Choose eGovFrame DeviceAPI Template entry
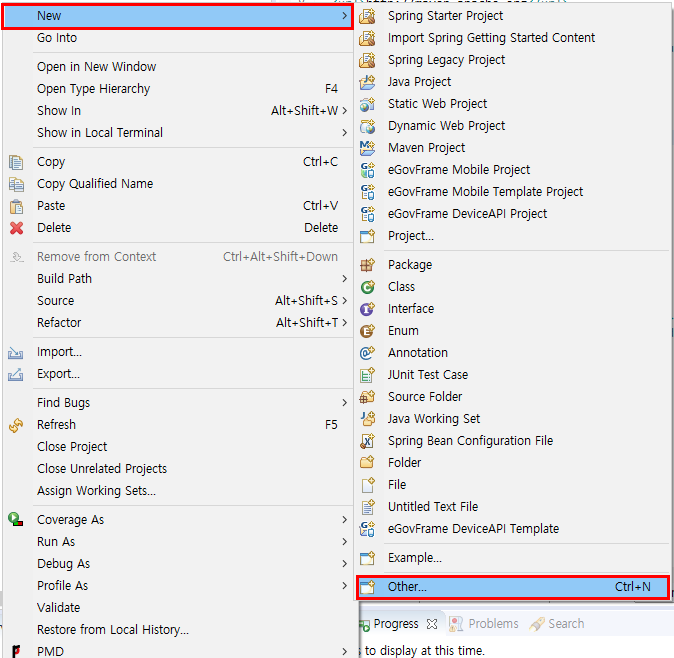674x658 pixels. click(x=512, y=529)
